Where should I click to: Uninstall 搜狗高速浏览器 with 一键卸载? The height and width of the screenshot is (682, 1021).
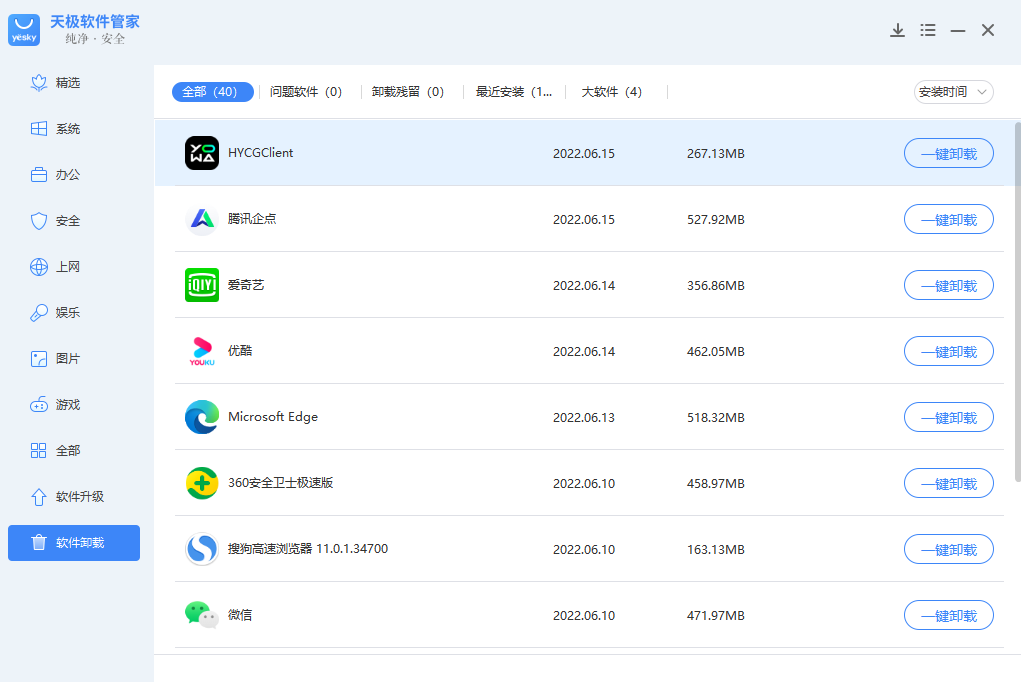(x=949, y=550)
